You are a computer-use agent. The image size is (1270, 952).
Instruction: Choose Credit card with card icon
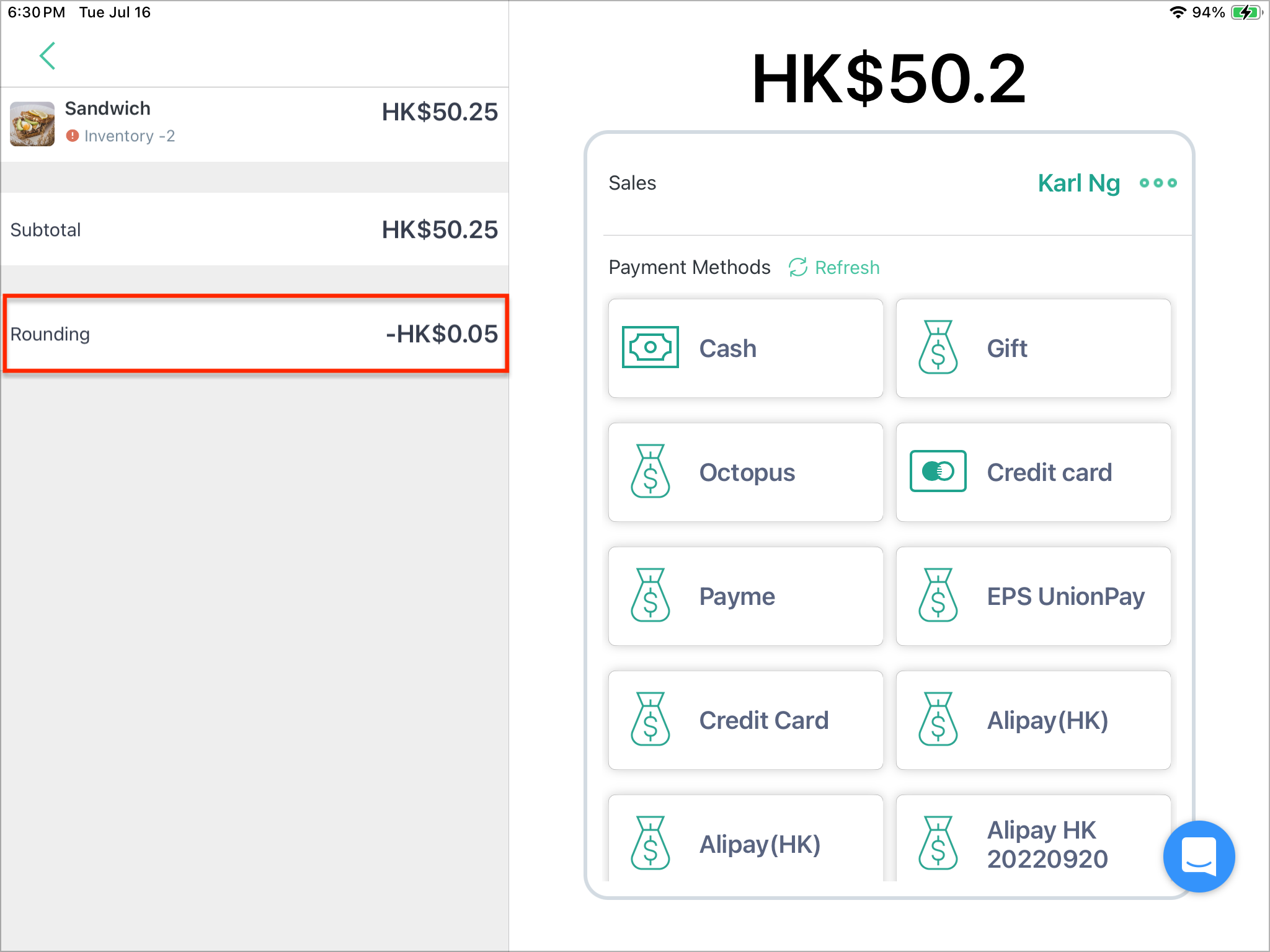pos(1033,472)
